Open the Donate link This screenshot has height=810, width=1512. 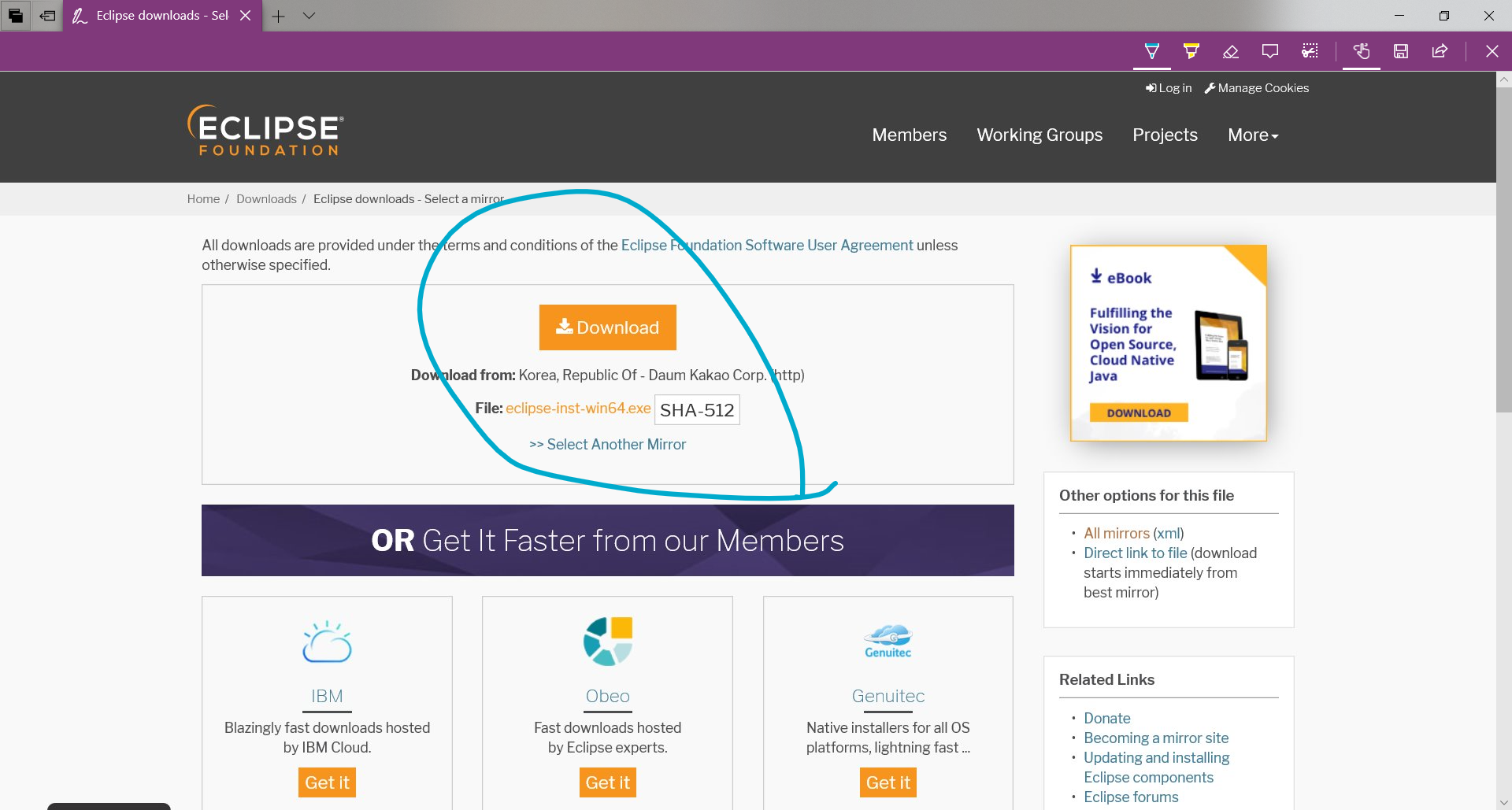(x=1106, y=718)
